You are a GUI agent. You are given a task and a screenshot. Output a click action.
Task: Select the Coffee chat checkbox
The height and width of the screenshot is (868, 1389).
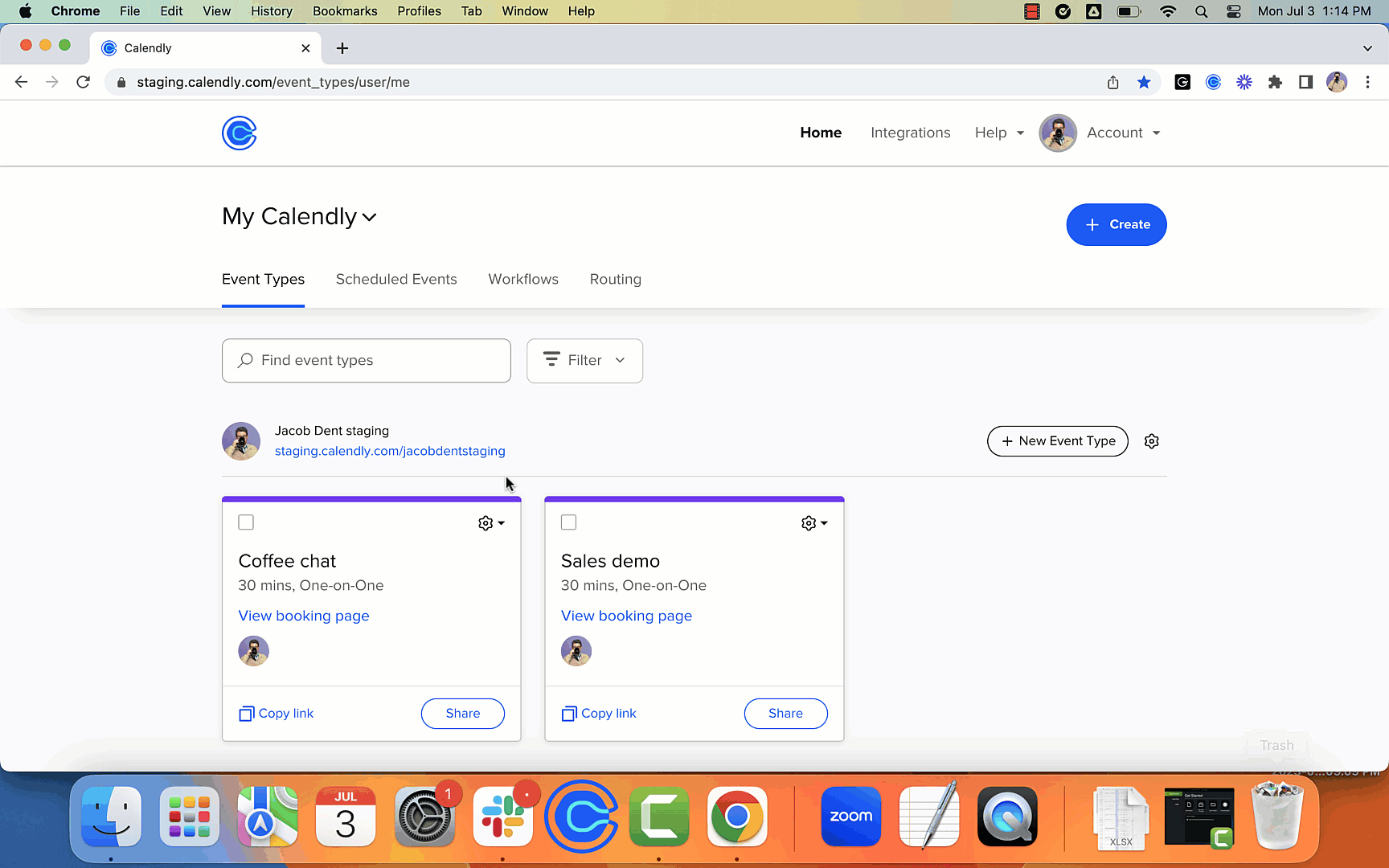246,522
